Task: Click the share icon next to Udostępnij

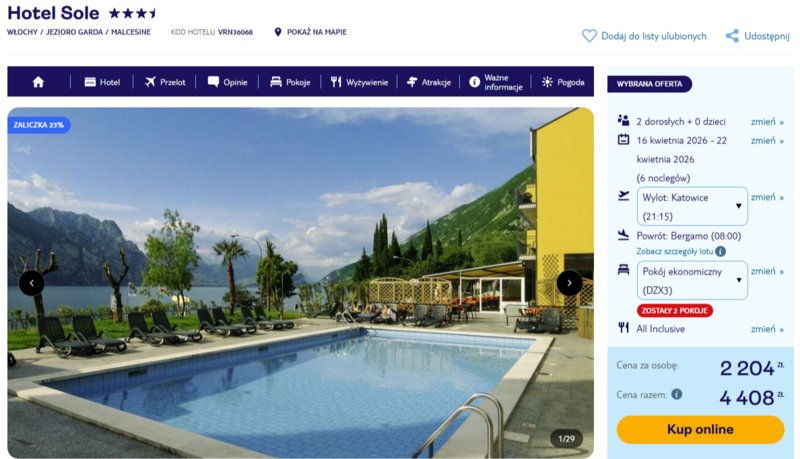Action: 732,36
